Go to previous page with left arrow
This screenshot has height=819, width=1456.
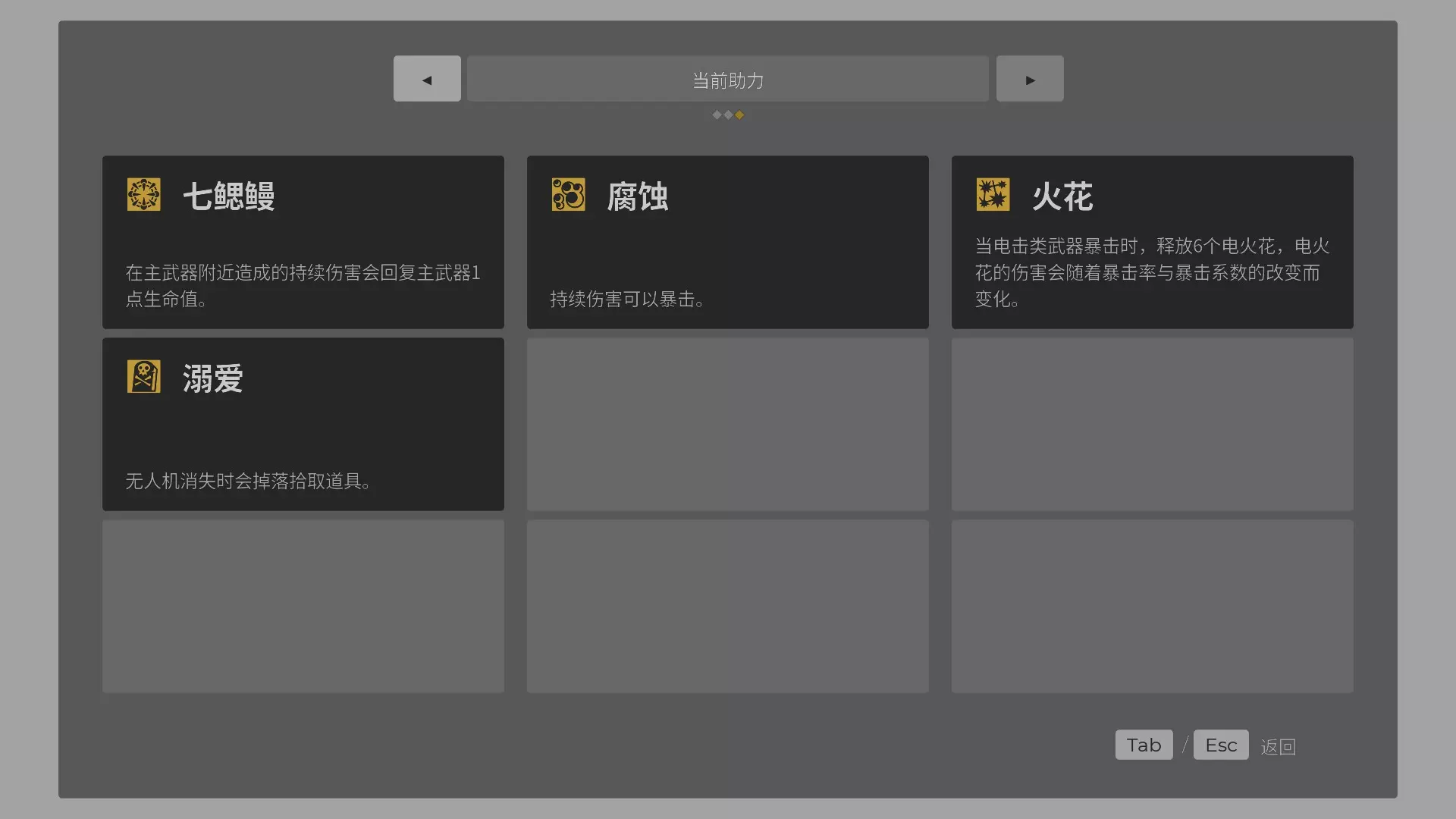click(x=427, y=79)
